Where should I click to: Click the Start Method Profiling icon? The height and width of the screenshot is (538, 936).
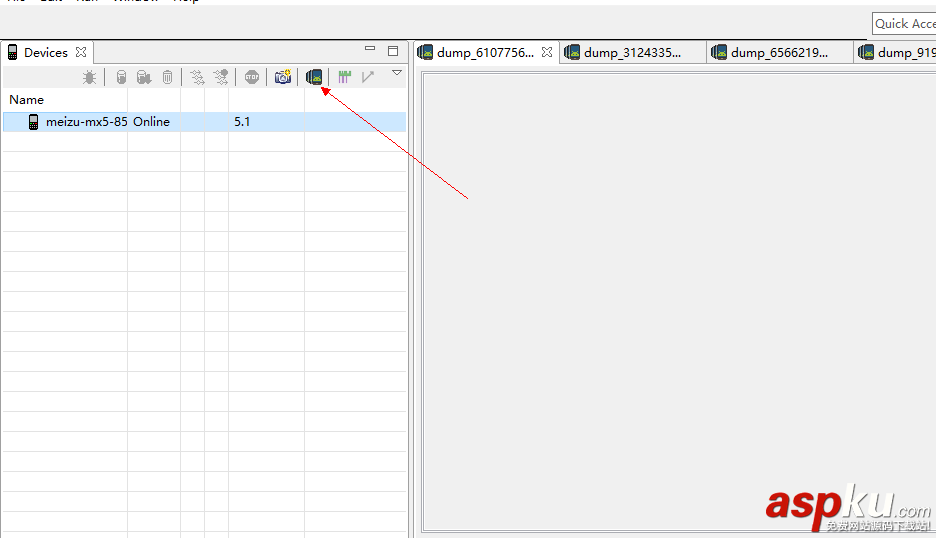coord(221,77)
